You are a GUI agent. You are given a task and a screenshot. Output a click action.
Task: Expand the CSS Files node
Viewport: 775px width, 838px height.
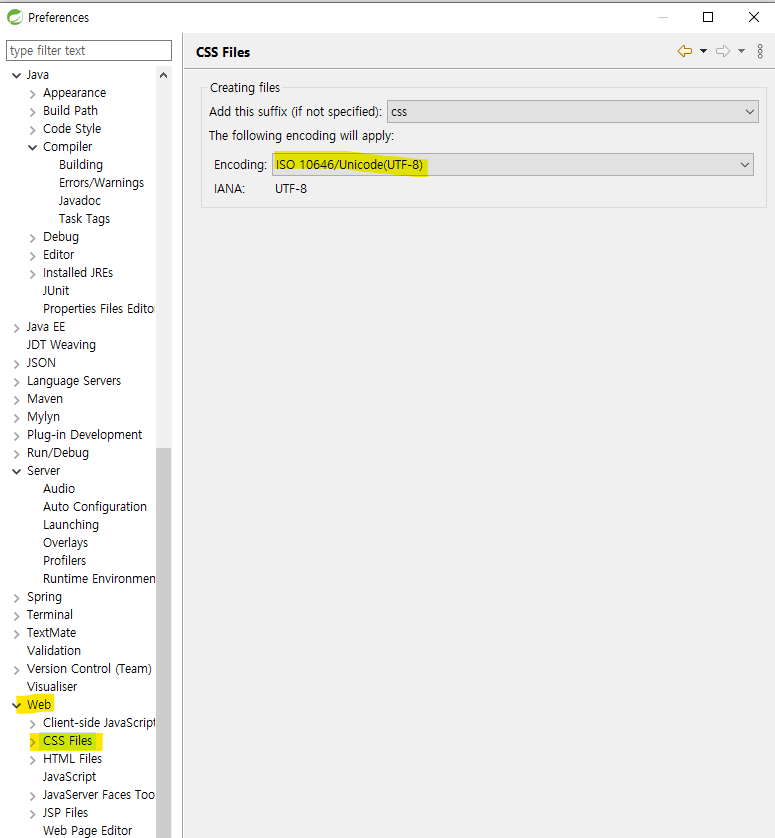(x=33, y=742)
